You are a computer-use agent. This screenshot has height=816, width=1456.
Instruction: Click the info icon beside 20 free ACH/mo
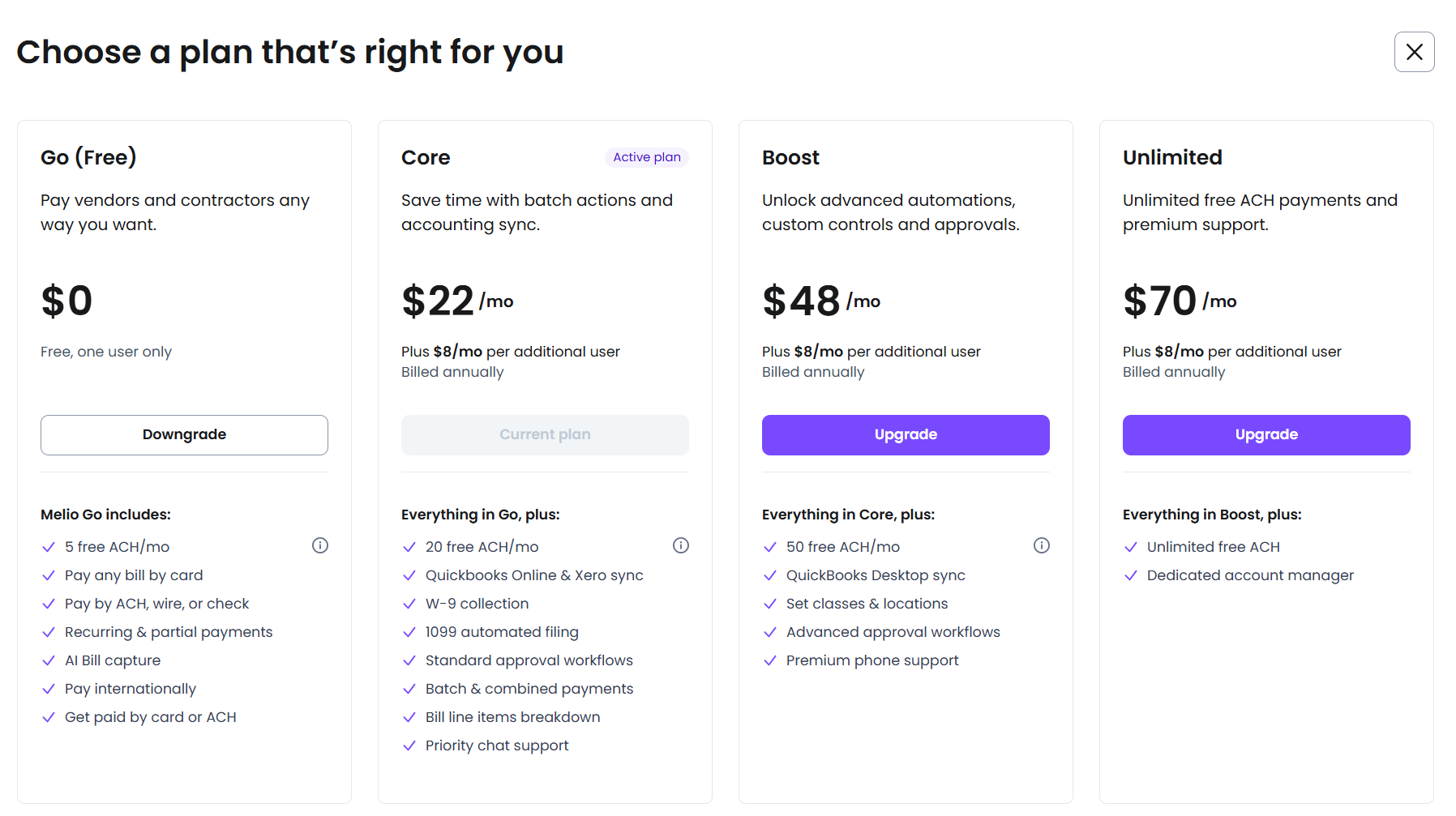[x=681, y=545]
